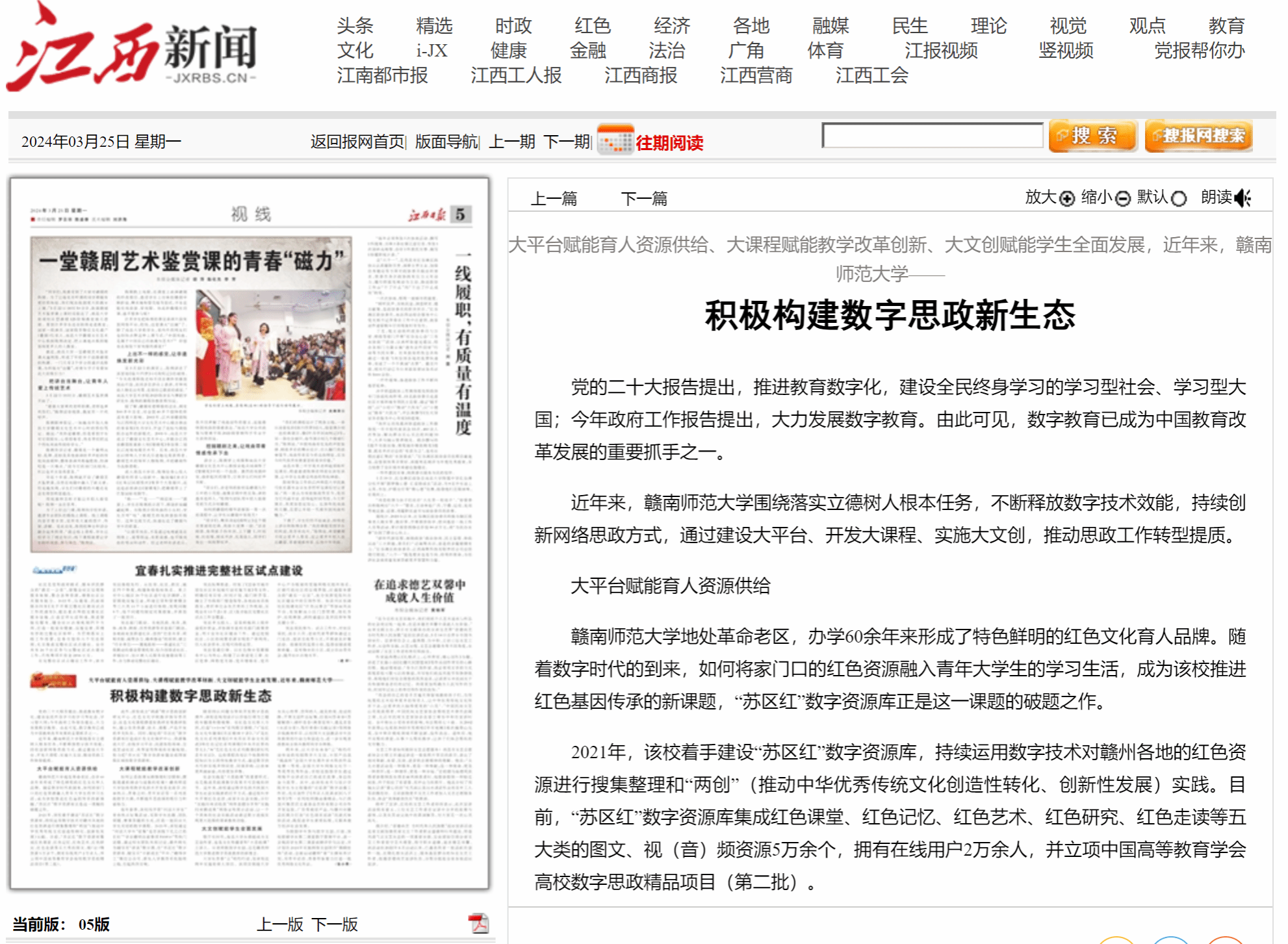
Task: Go to the 文化 section
Action: click(x=355, y=51)
